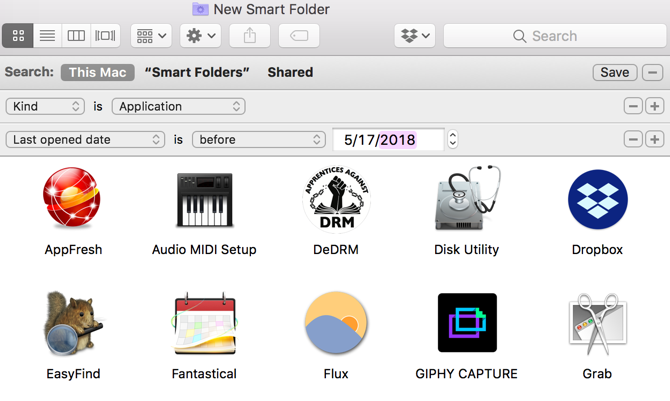Click the Disk Utility name label

[x=467, y=250]
